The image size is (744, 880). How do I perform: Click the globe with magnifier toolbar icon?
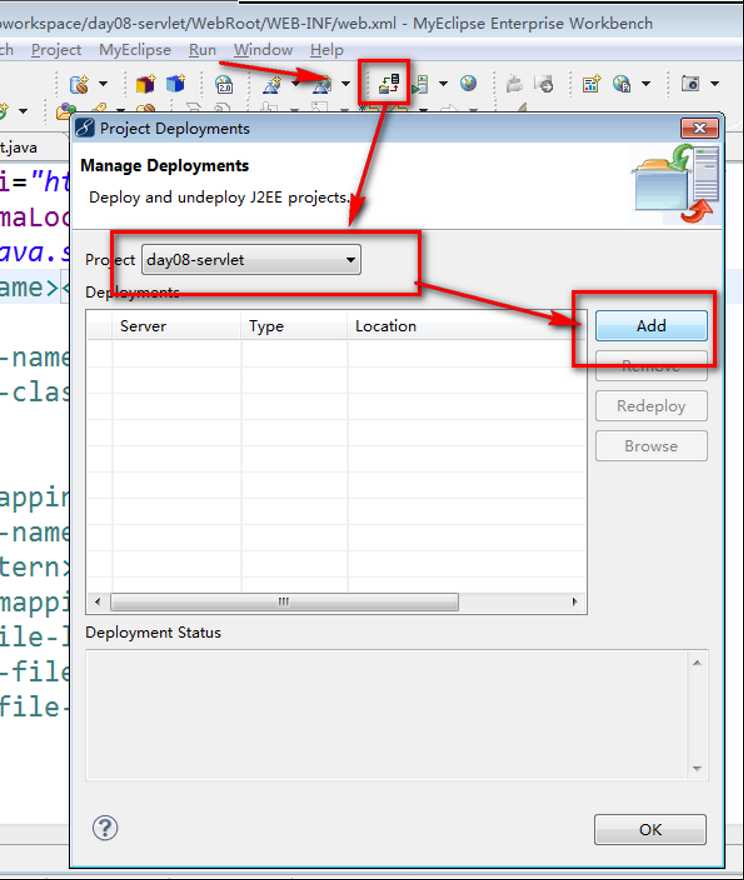point(622,84)
